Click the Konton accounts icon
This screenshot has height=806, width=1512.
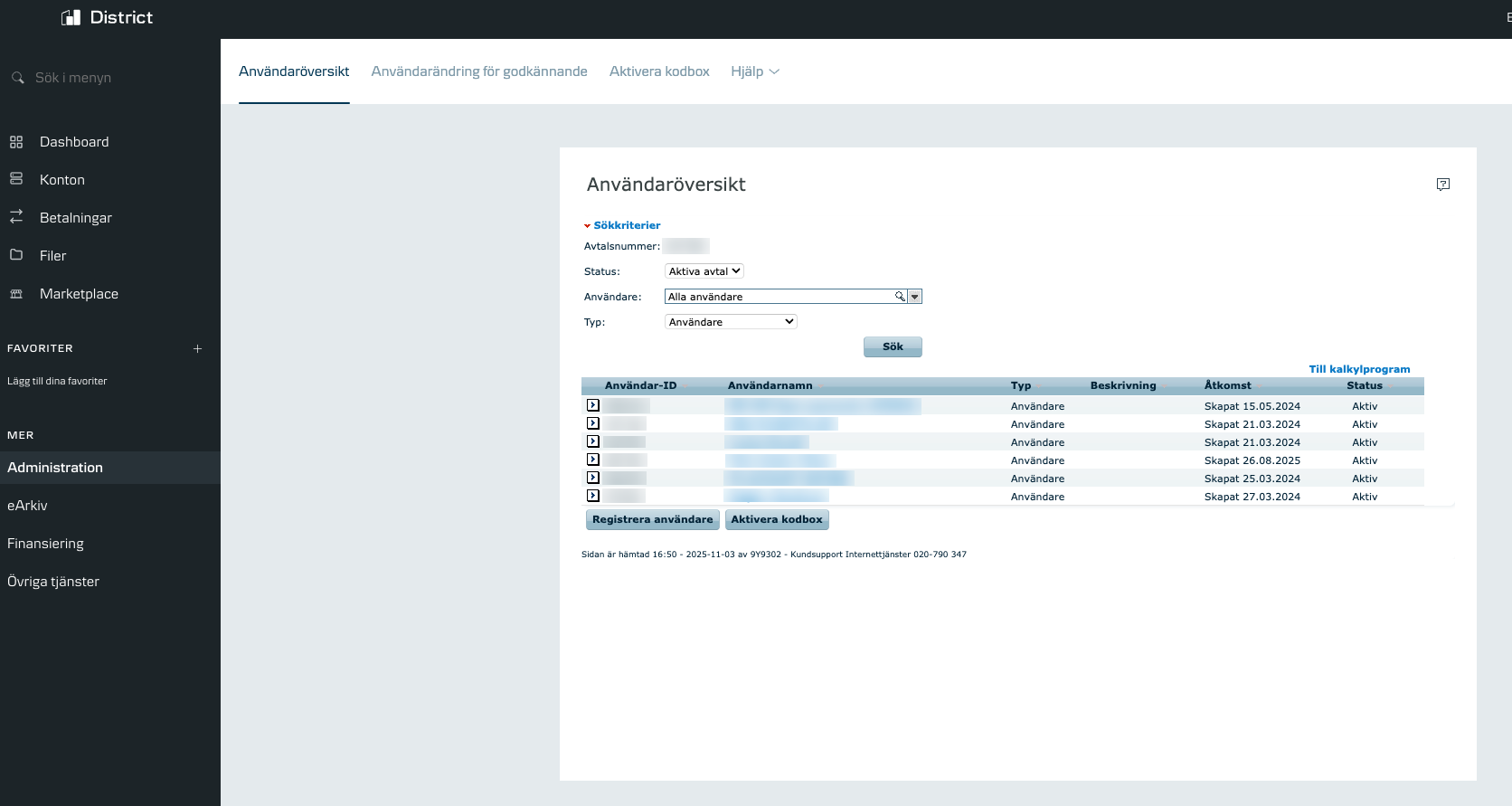(x=16, y=179)
